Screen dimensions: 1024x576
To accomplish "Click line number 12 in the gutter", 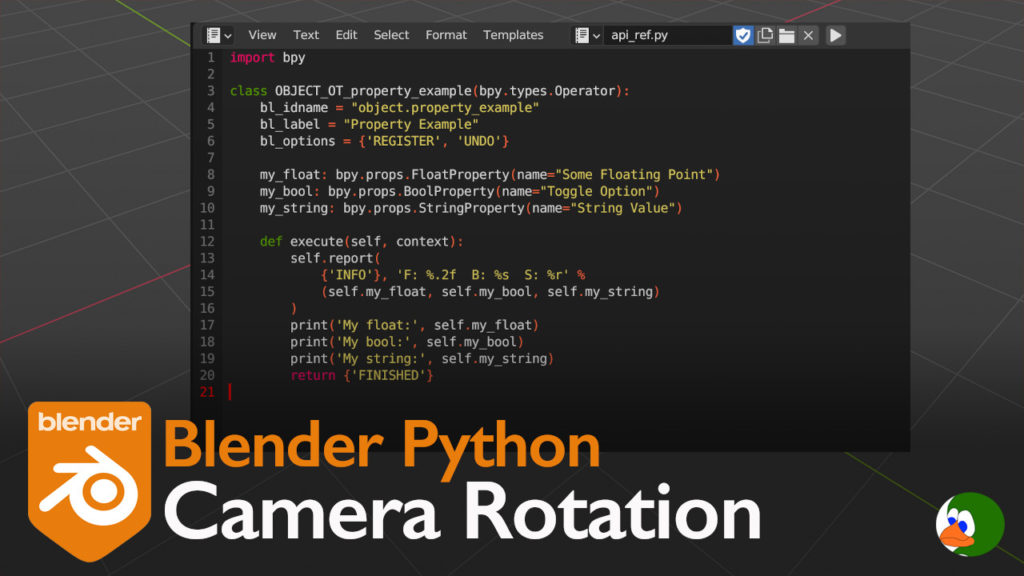I will pos(208,242).
